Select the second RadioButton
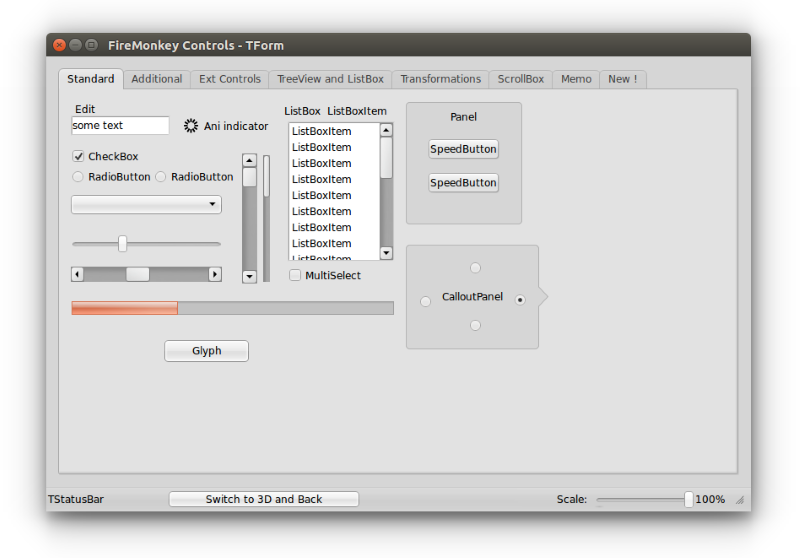800x558 pixels. (160, 176)
